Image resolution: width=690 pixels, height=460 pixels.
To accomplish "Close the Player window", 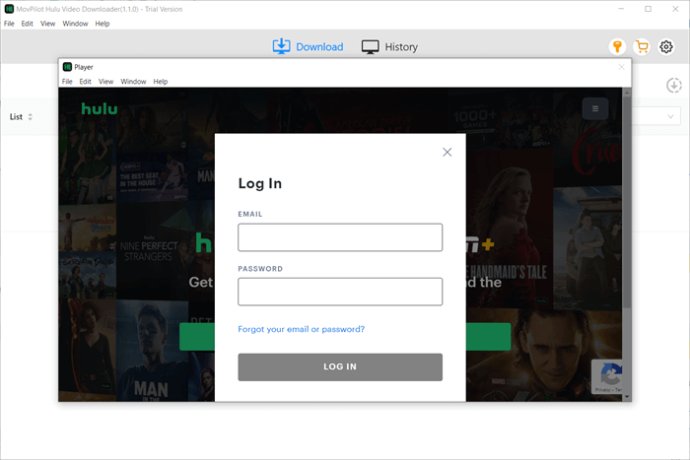I will (x=621, y=67).
